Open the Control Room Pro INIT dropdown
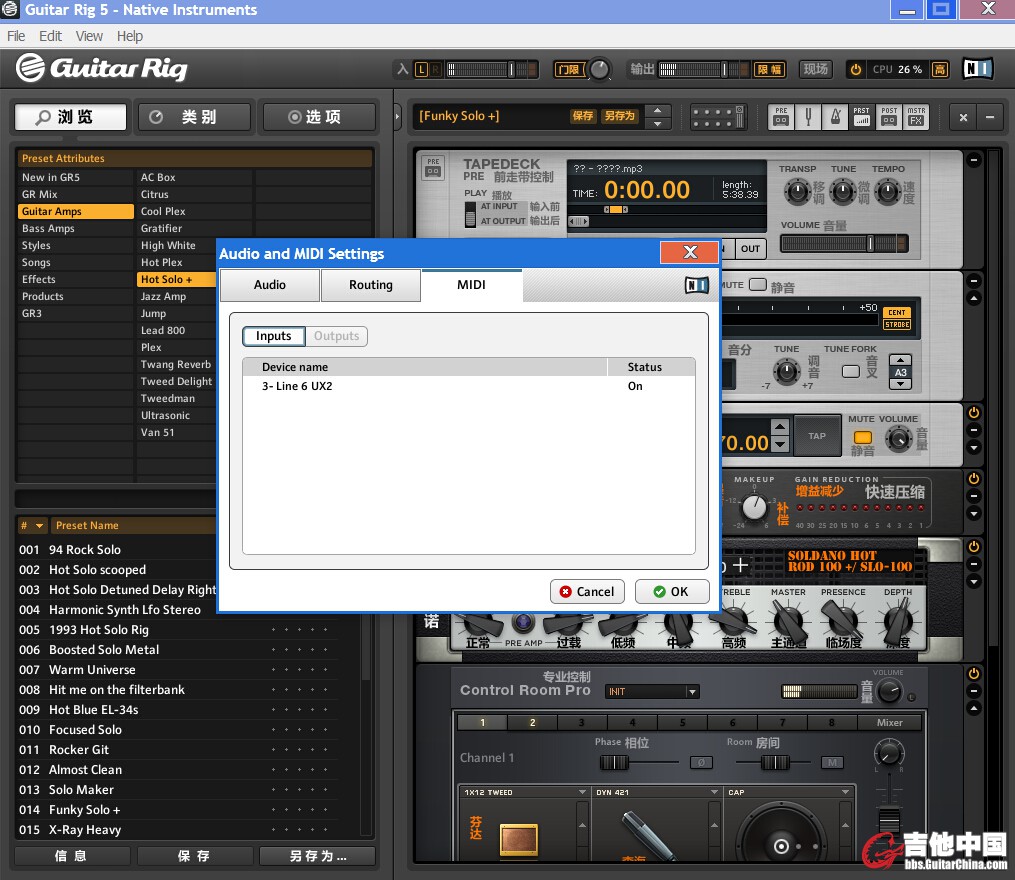The image size is (1015, 880). (x=652, y=692)
